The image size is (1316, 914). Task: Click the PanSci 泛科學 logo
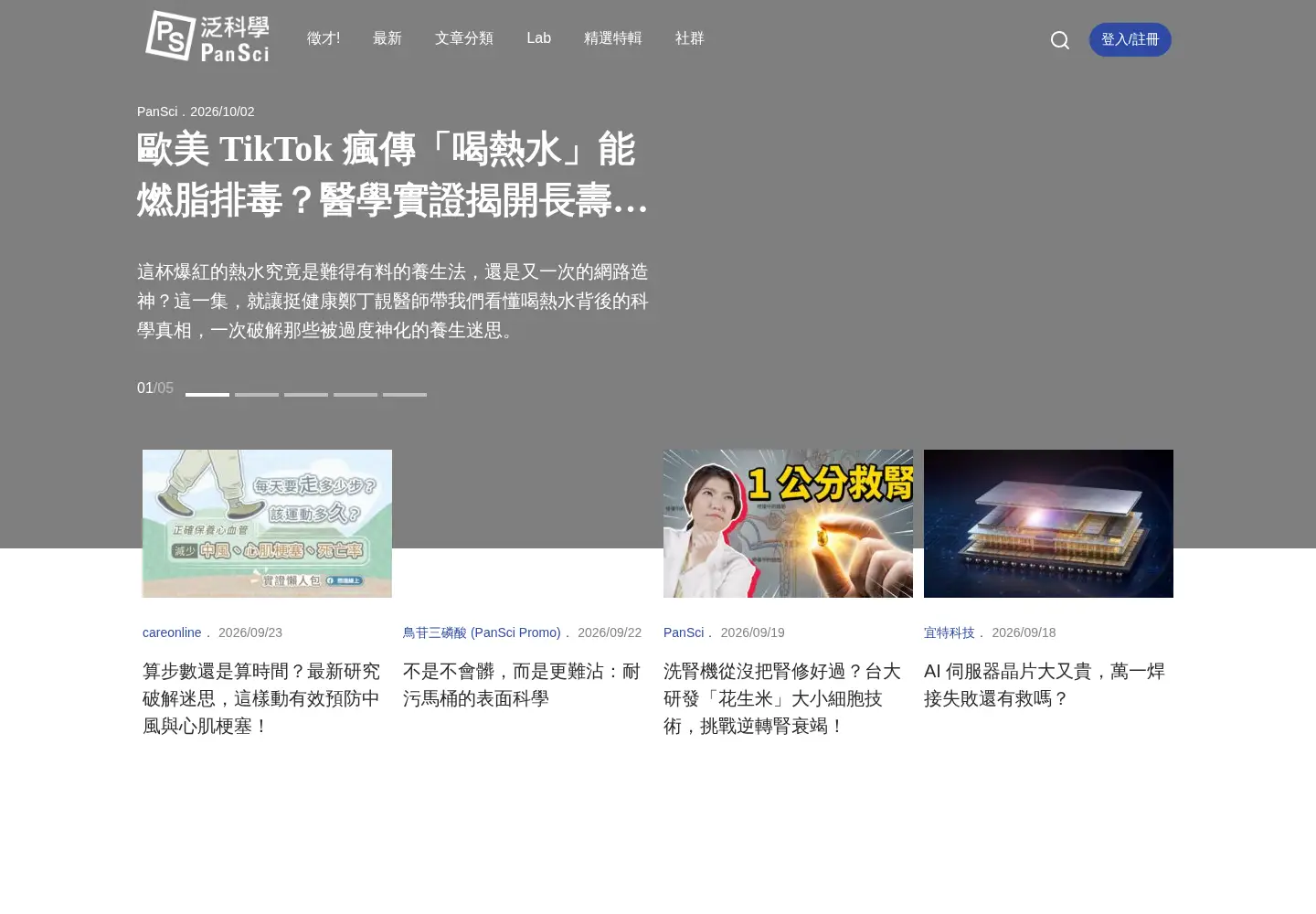coord(207,37)
